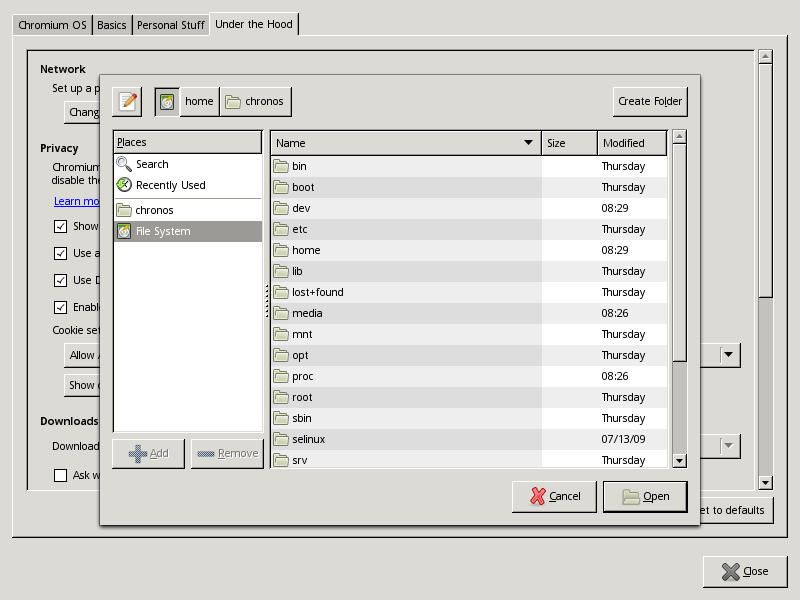Screen dimensions: 800x600
Task: Click the file system root path icon
Action: coord(166,101)
